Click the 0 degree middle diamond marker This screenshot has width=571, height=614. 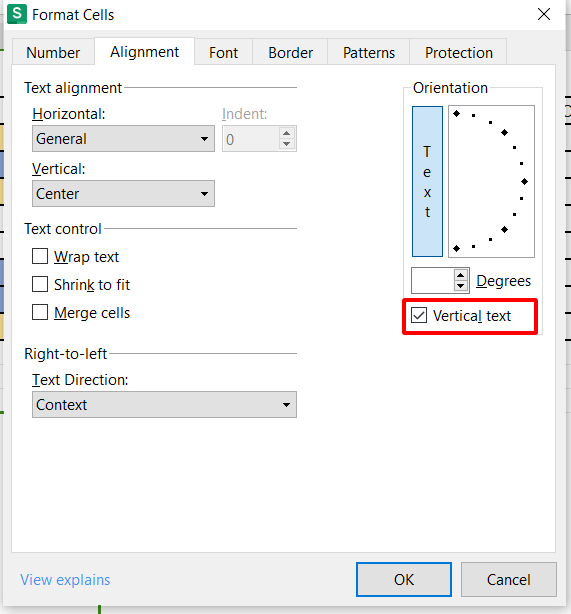coord(524,181)
